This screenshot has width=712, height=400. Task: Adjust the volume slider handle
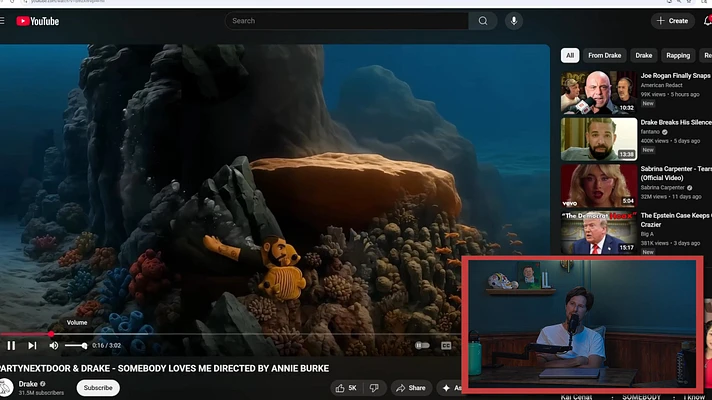(x=84, y=346)
